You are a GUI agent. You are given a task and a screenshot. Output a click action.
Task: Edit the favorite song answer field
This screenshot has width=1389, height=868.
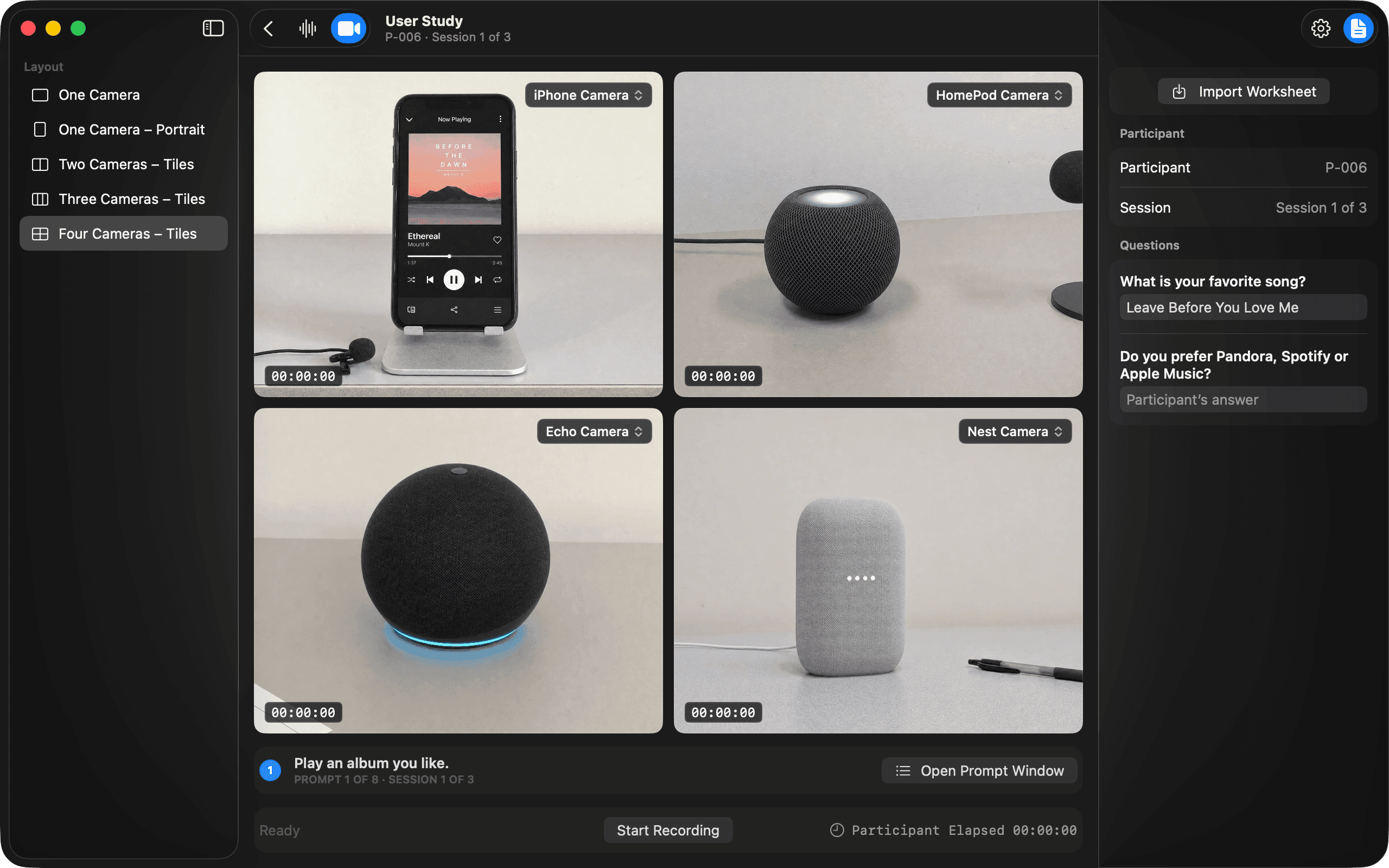1243,308
